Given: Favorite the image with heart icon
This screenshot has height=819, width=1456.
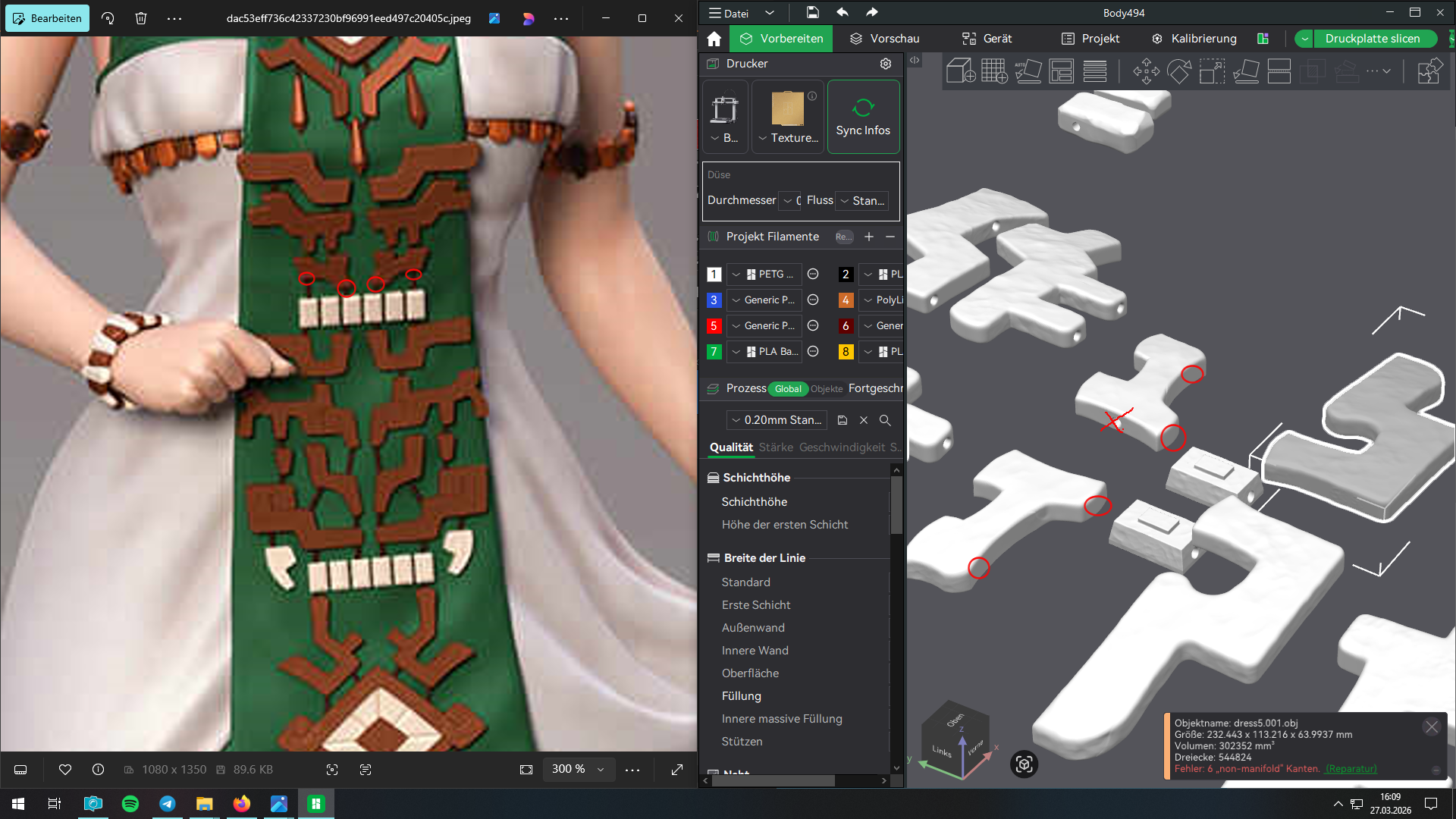Looking at the screenshot, I should (65, 770).
